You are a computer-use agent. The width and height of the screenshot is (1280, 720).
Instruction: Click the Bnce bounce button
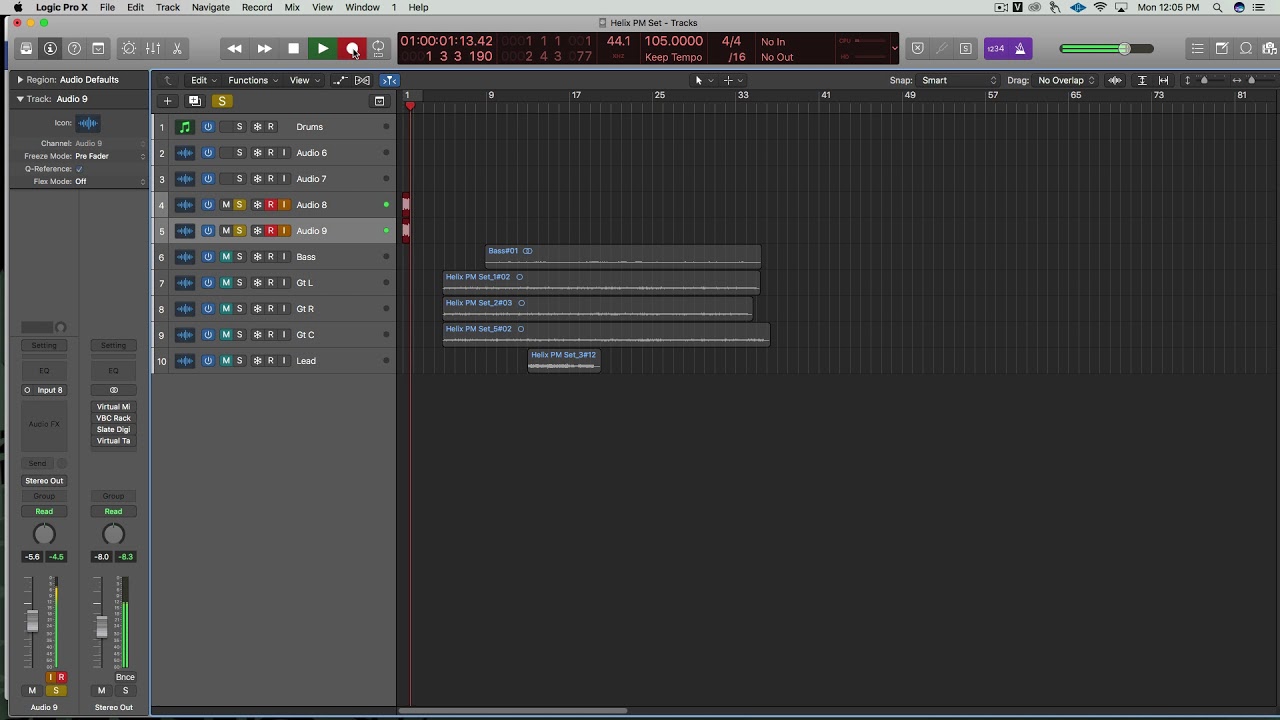[125, 677]
